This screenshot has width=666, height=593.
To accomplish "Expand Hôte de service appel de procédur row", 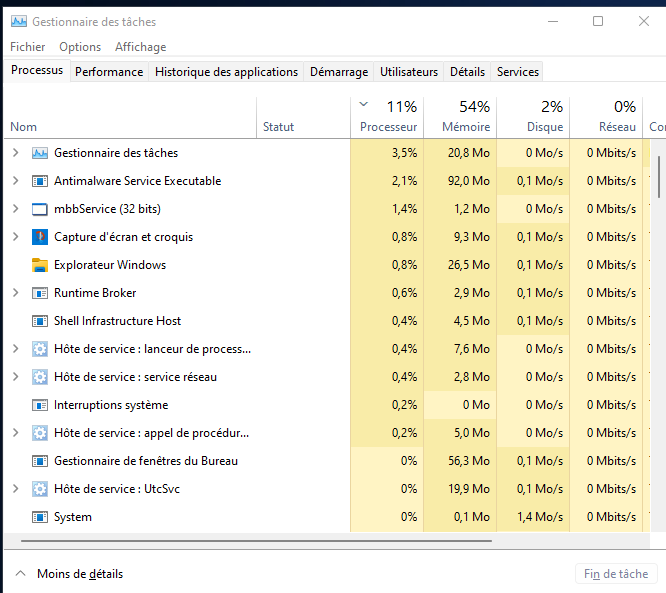I will pos(16,433).
